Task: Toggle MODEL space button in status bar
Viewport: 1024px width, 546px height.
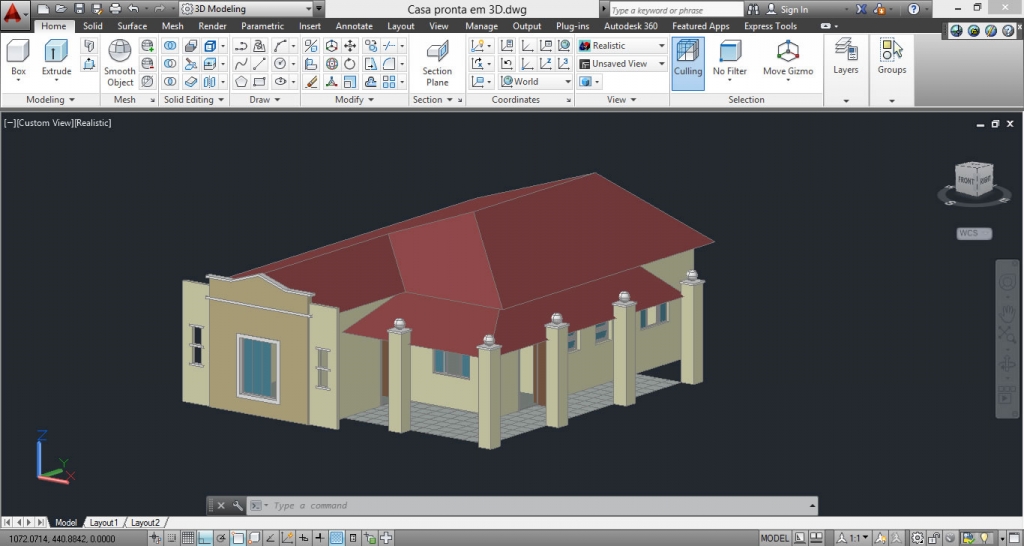Action: pyautogui.click(x=774, y=538)
